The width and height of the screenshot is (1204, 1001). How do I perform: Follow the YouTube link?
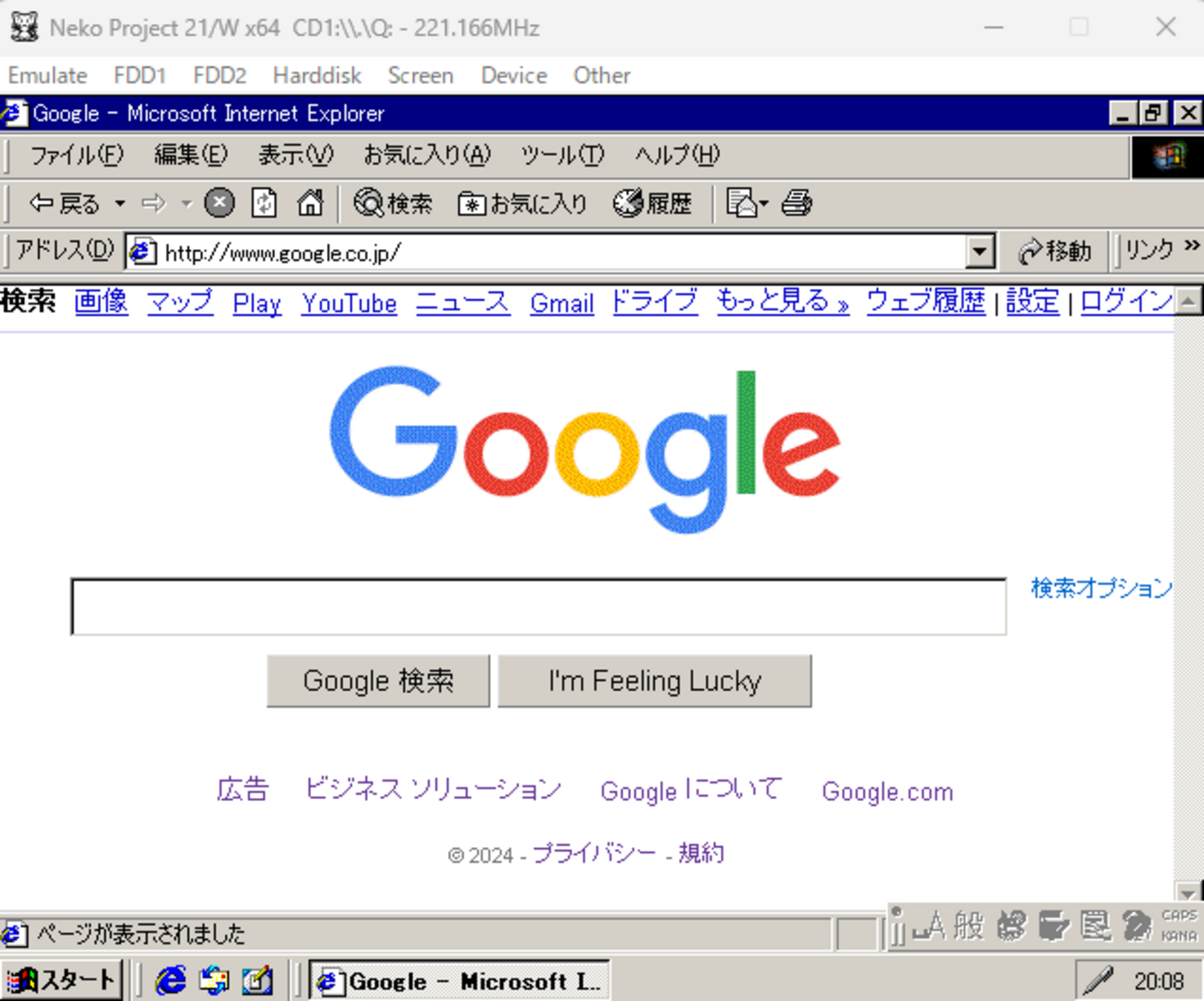349,303
